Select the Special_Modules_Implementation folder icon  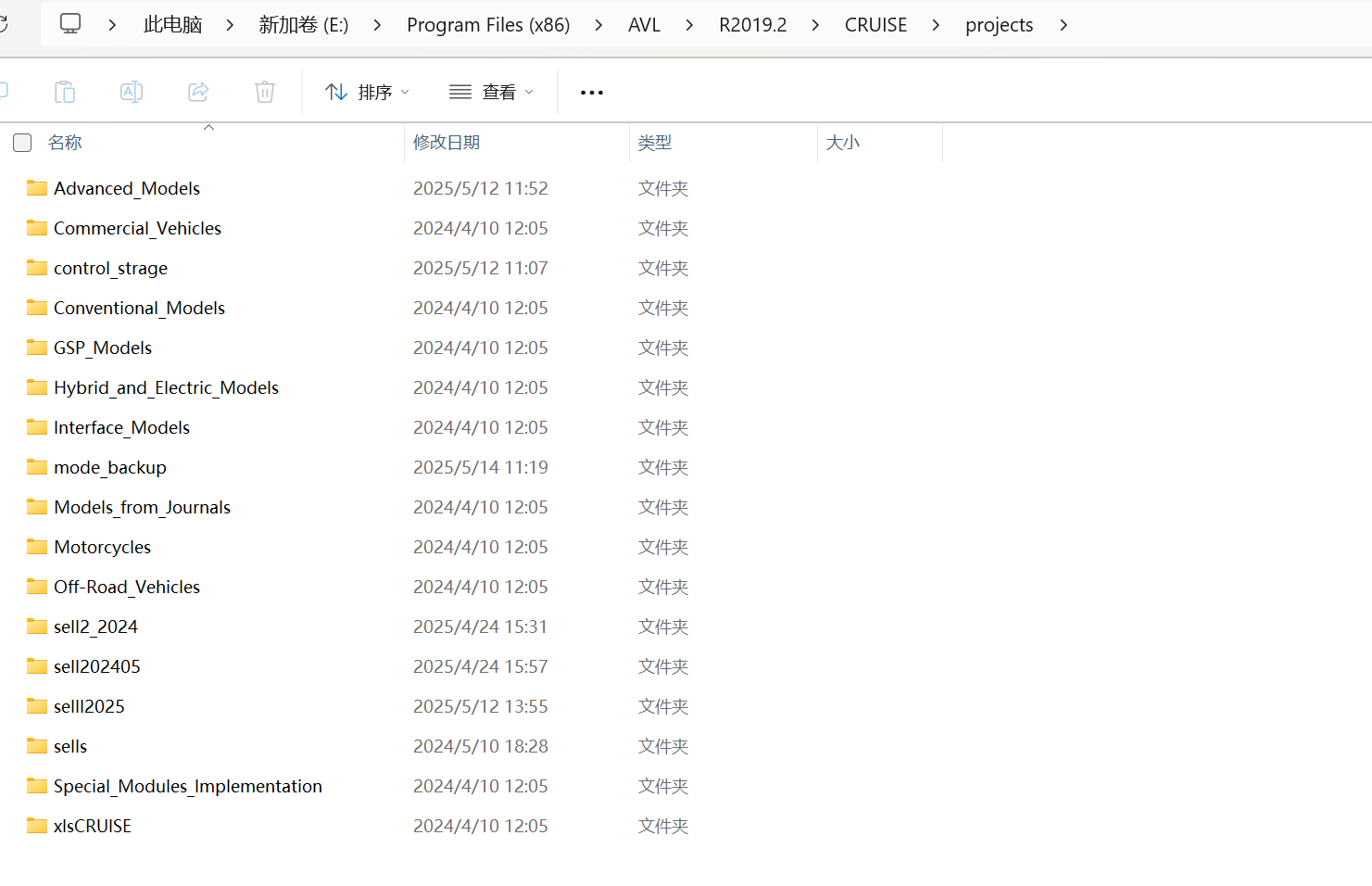tap(37, 786)
